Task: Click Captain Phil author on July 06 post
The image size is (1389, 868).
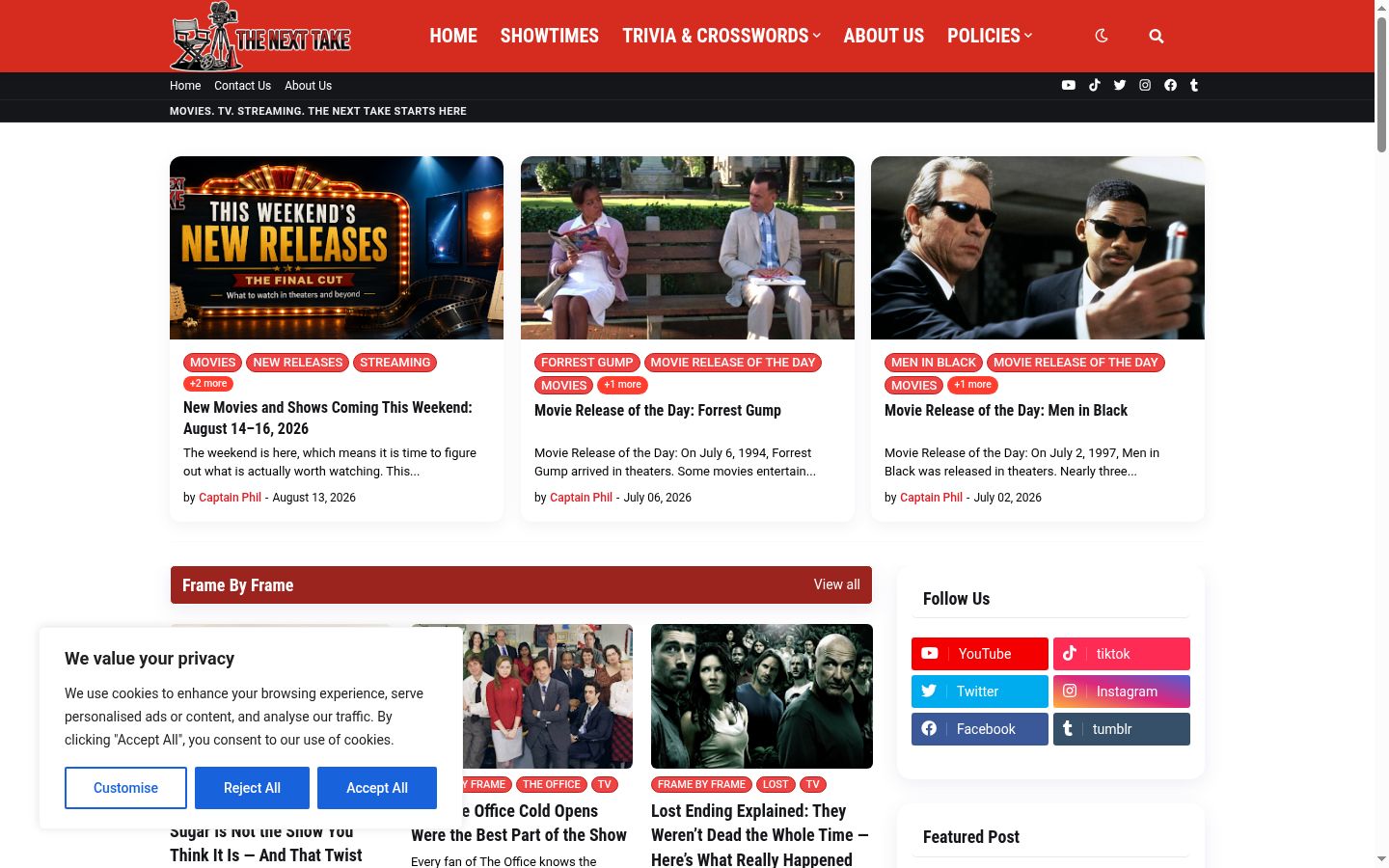Action: point(581,498)
